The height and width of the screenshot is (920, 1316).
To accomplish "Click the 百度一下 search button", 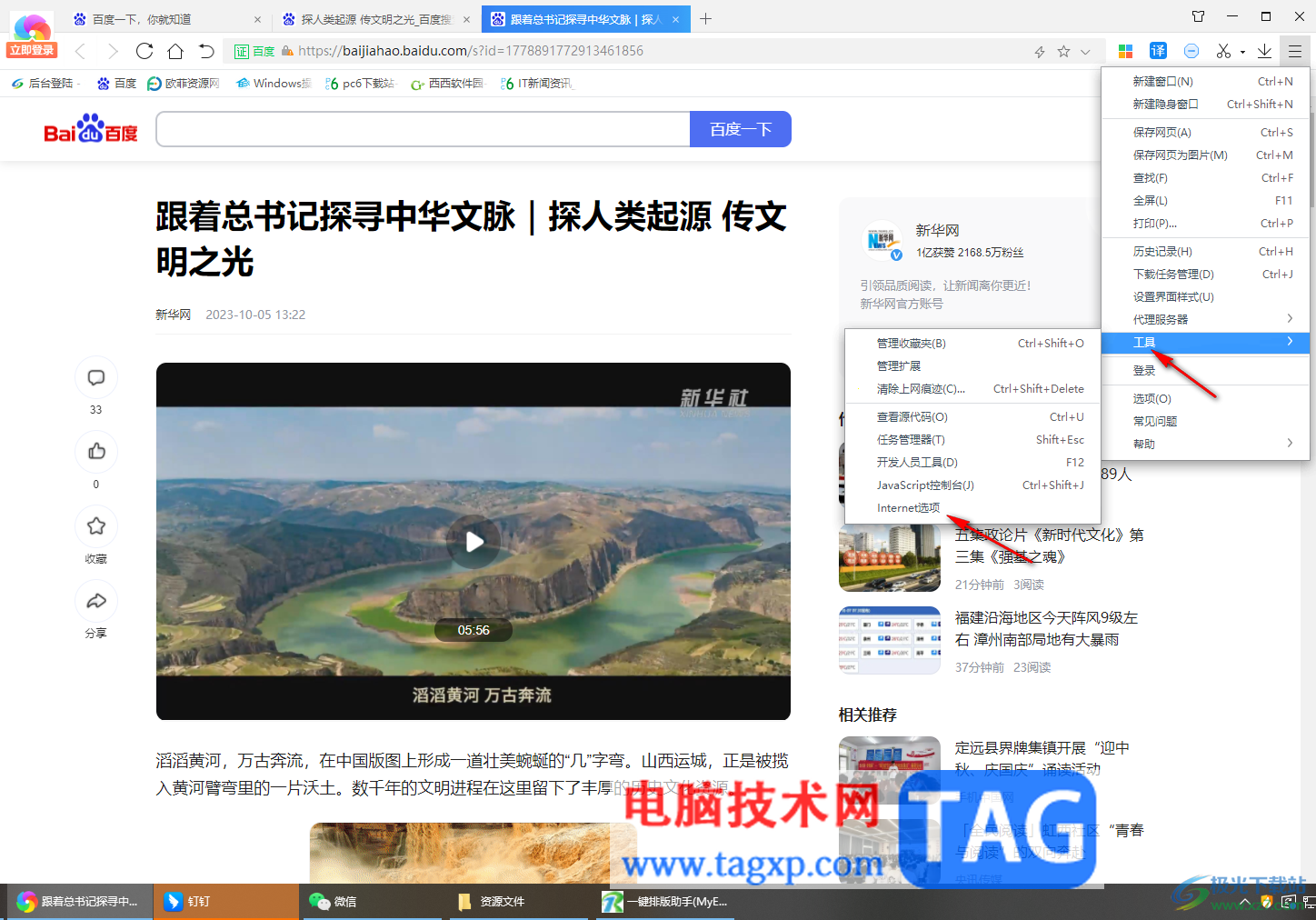I will click(741, 129).
